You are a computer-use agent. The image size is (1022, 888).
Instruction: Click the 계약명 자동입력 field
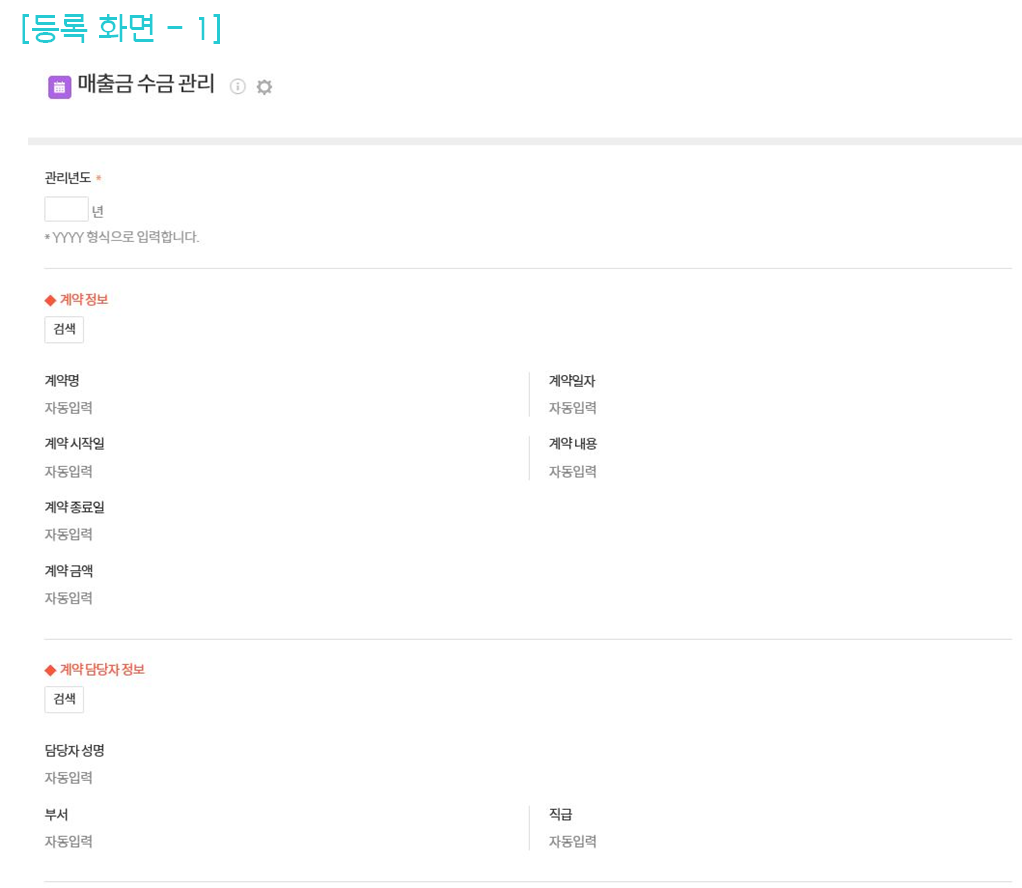point(69,408)
